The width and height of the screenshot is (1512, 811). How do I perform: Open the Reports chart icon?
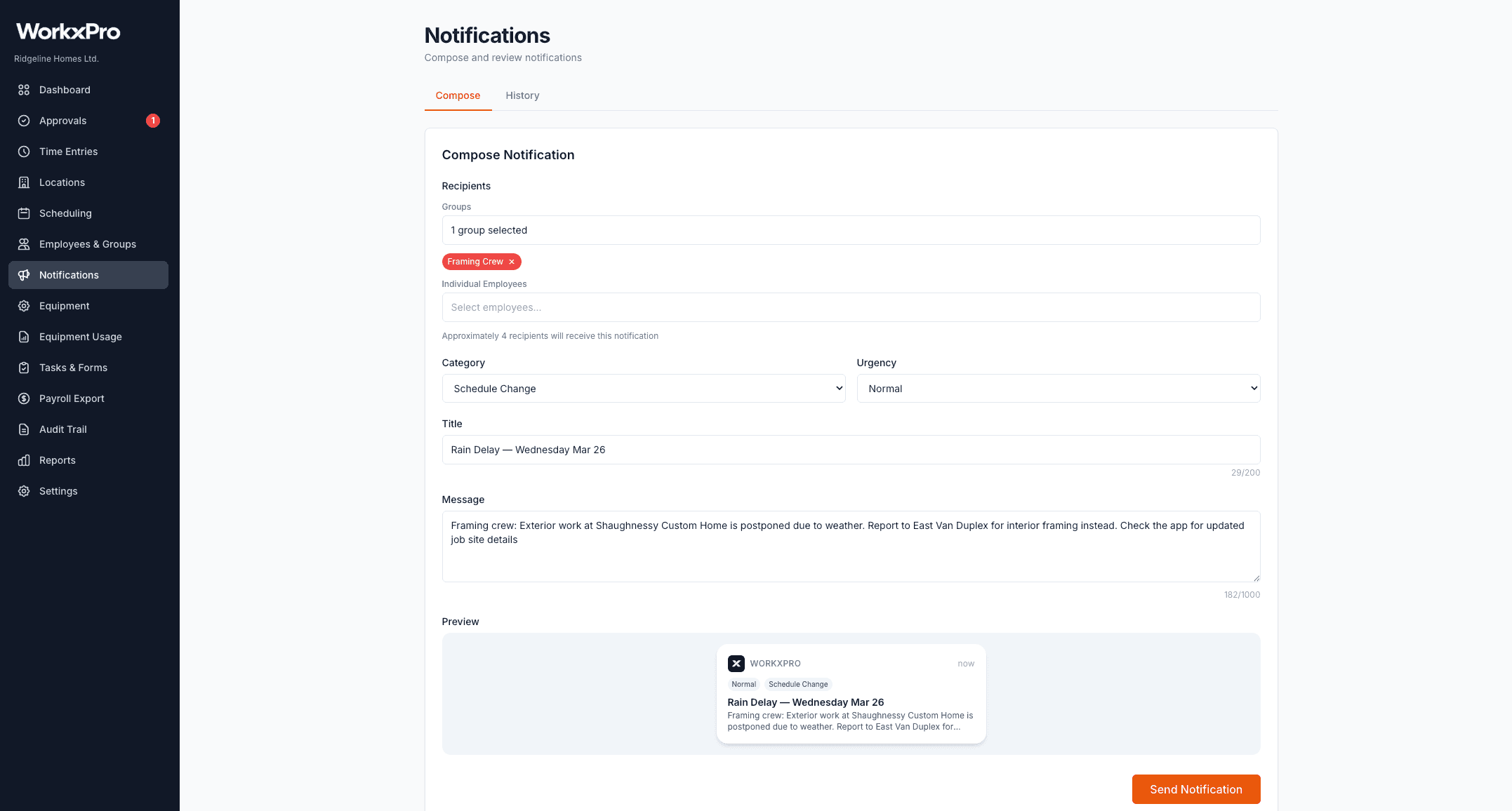pyautogui.click(x=24, y=460)
